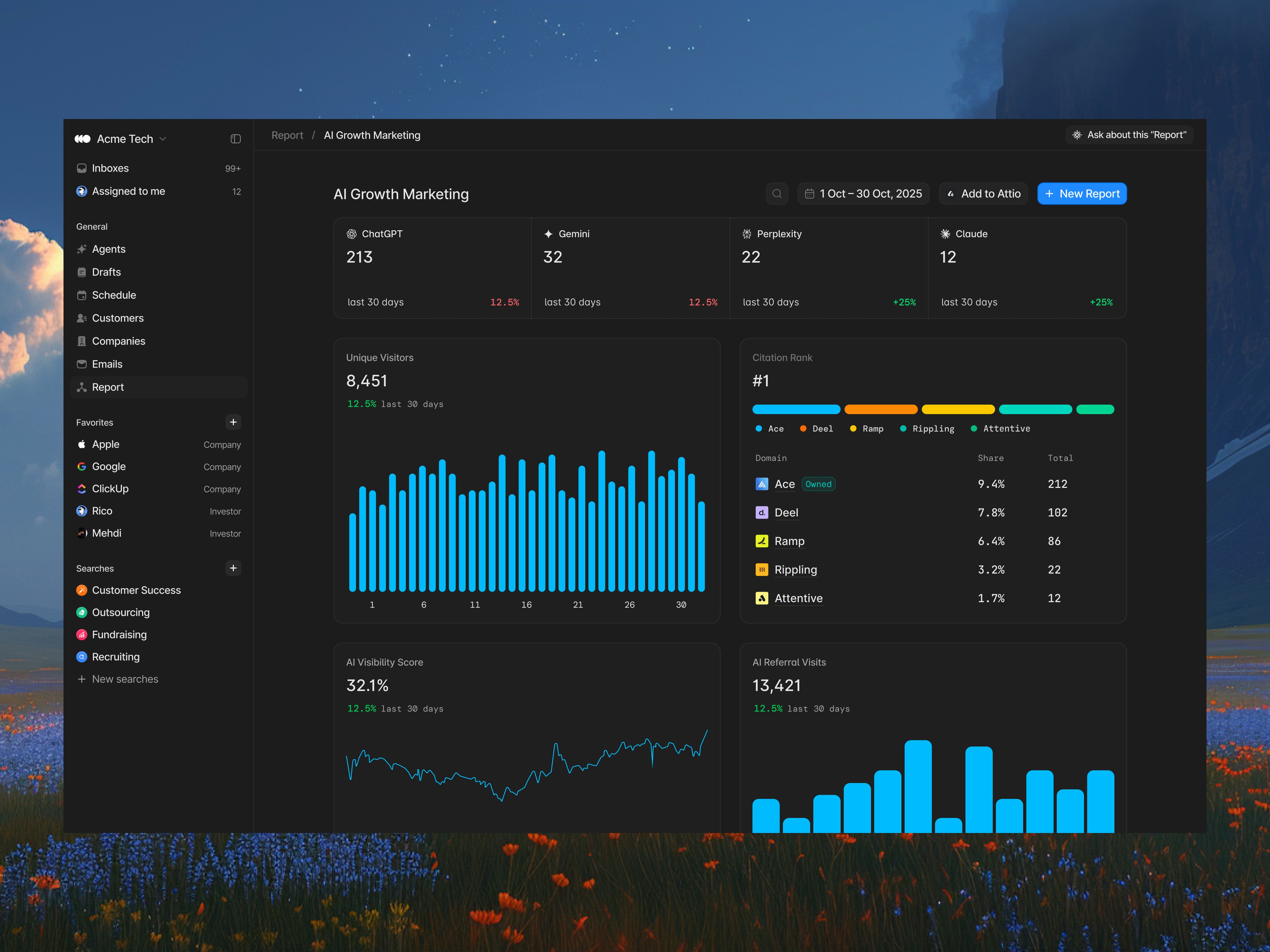Open the Ramp domain link
The width and height of the screenshot is (1270, 952).
click(789, 541)
